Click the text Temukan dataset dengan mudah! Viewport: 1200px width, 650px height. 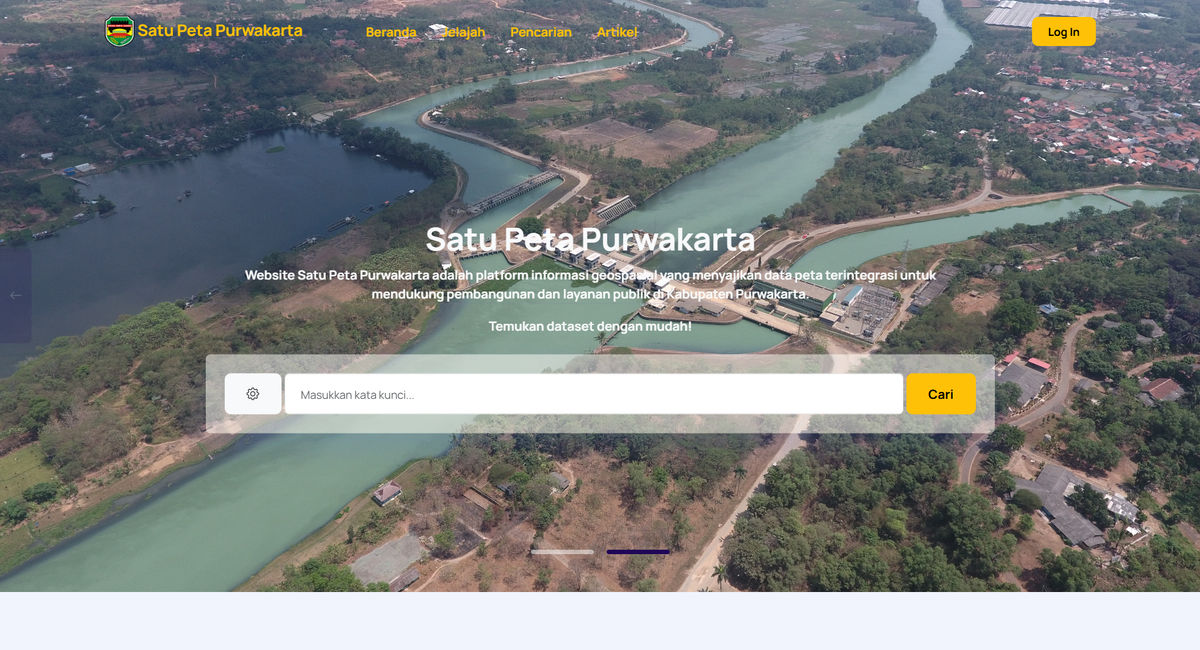tap(590, 326)
